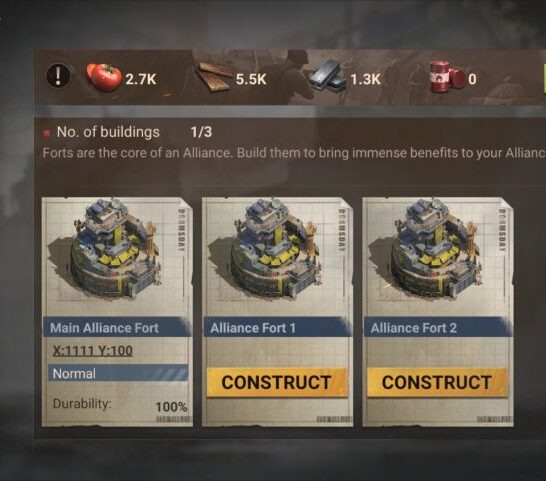Select the Main Alliance Fort title bar
The height and width of the screenshot is (481, 546).
tap(117, 328)
